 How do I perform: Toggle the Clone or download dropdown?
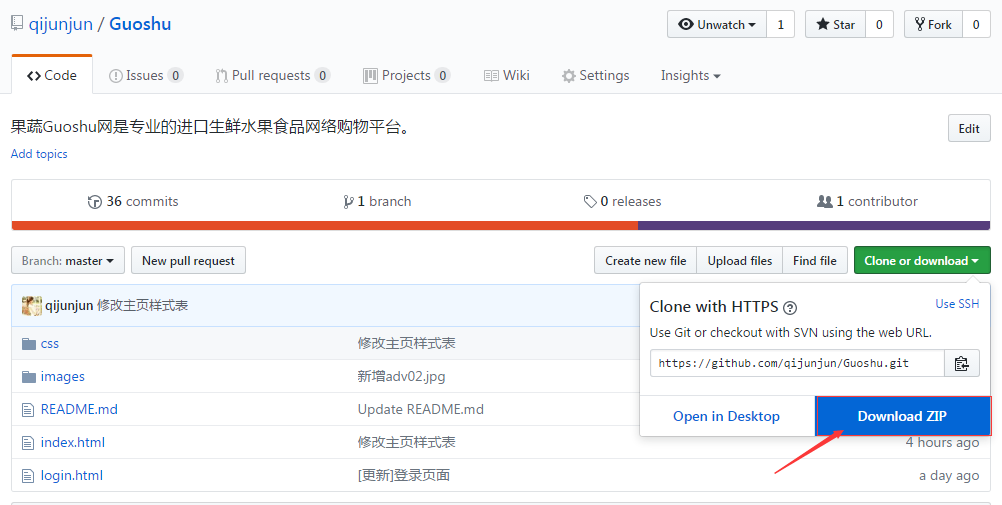[x=922, y=261]
